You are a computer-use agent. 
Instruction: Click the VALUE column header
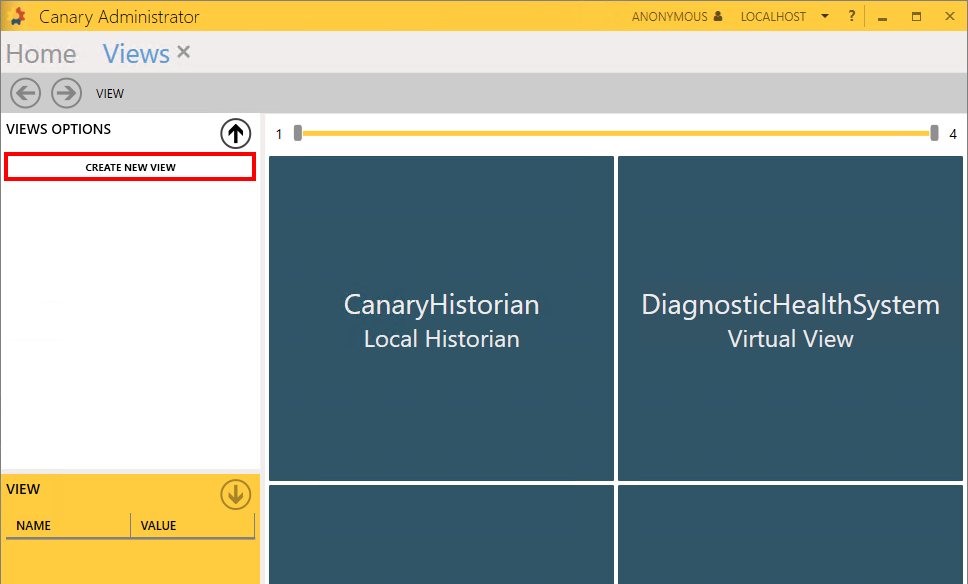158,526
